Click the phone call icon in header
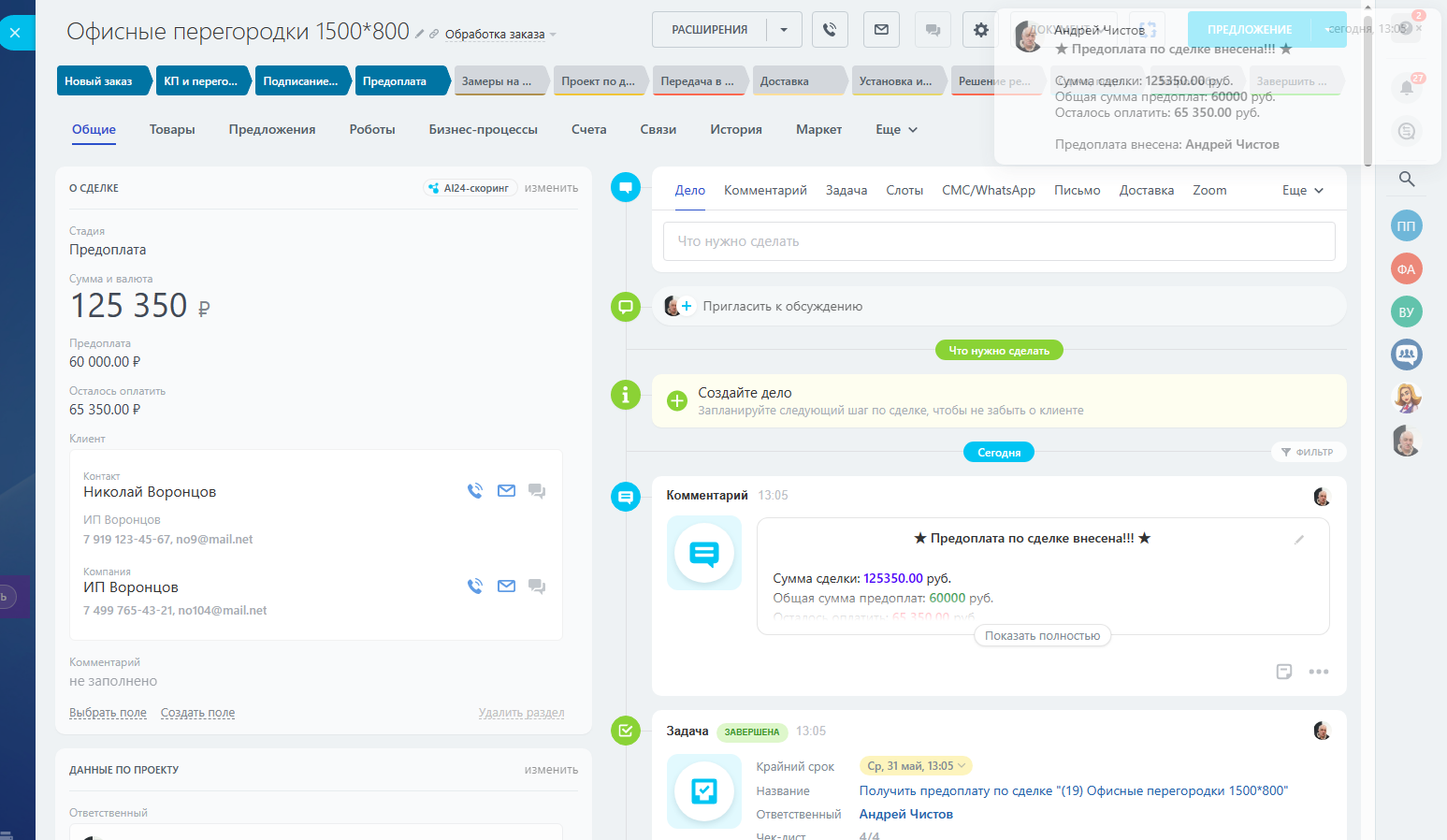This screenshot has height=840, width=1447. (830, 30)
